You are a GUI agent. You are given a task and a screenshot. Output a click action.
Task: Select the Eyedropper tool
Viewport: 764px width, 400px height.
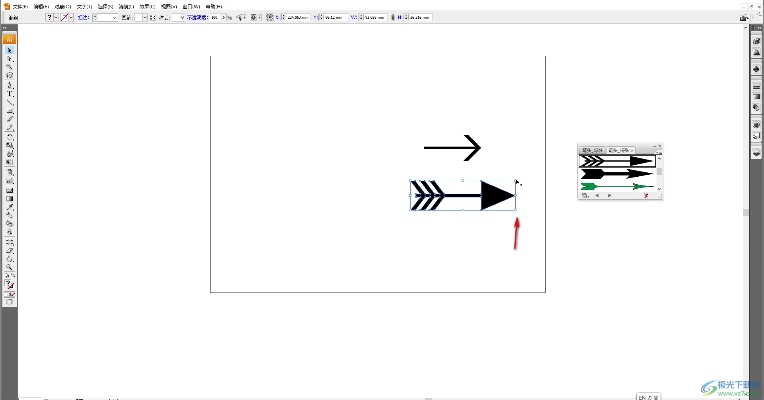[x=9, y=207]
